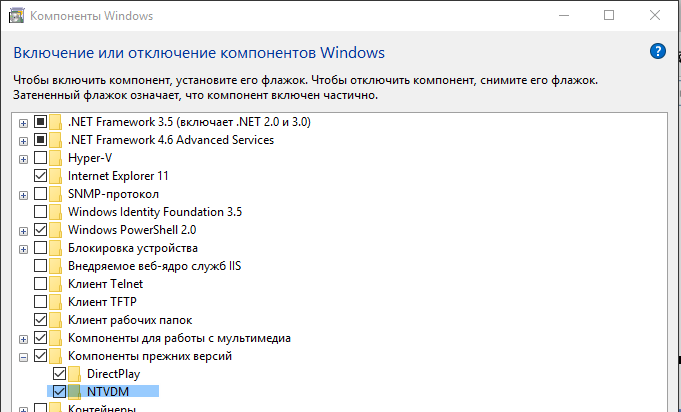Collapse the Компоненты прежних версий node
The width and height of the screenshot is (681, 412).
pyautogui.click(x=23, y=356)
